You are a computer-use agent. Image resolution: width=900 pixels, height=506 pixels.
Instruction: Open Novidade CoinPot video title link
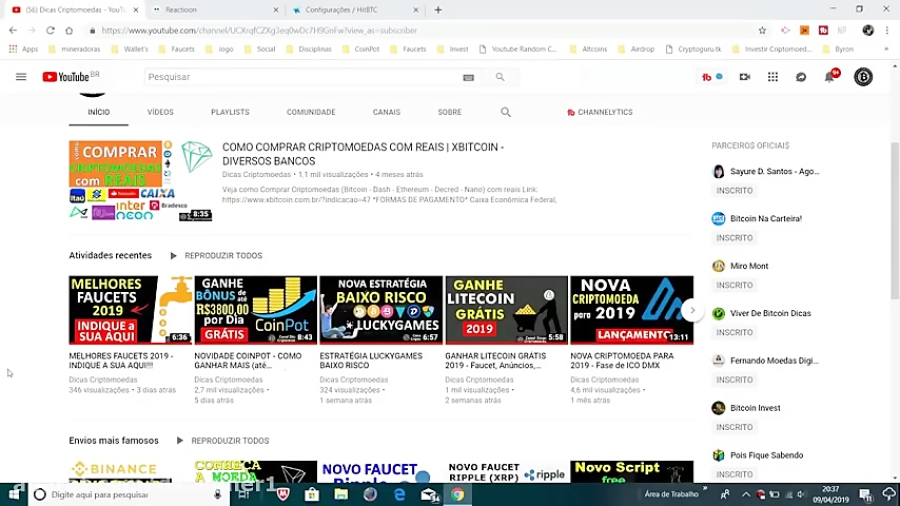point(250,360)
